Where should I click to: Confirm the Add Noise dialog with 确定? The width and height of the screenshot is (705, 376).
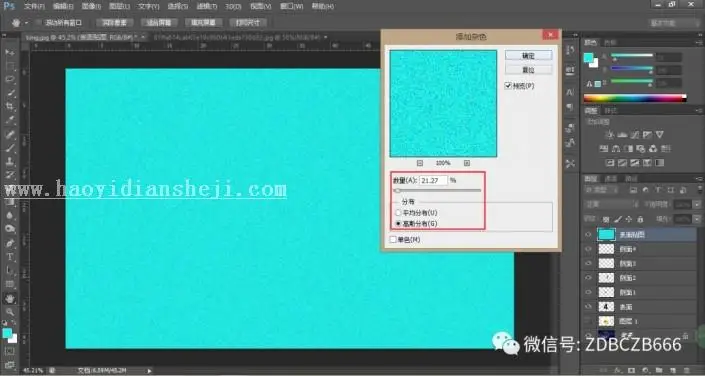click(528, 56)
